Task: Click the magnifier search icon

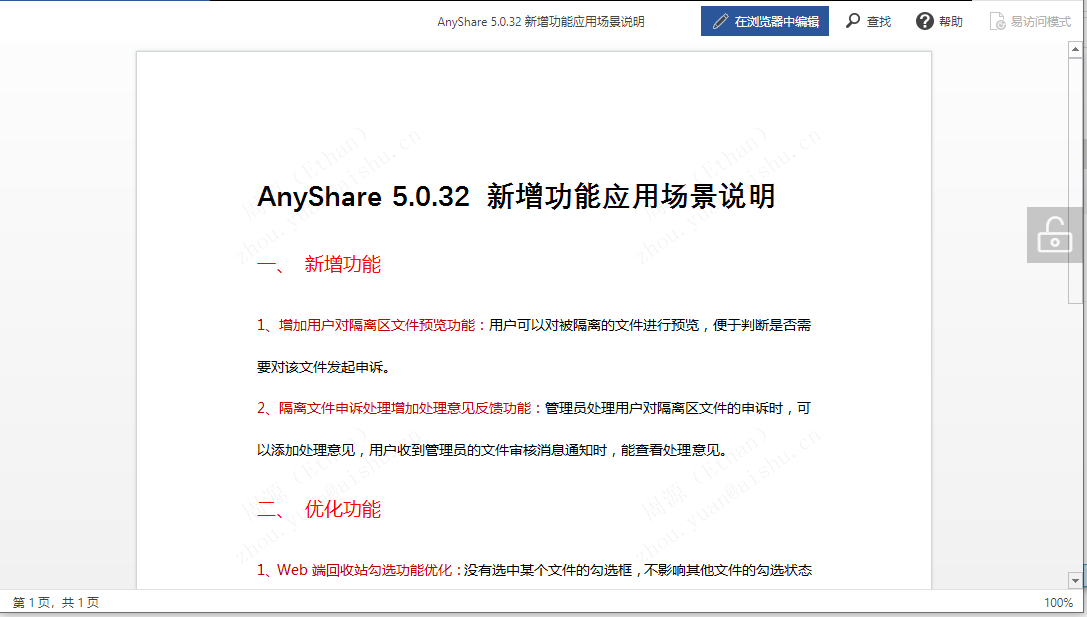Action: [853, 21]
